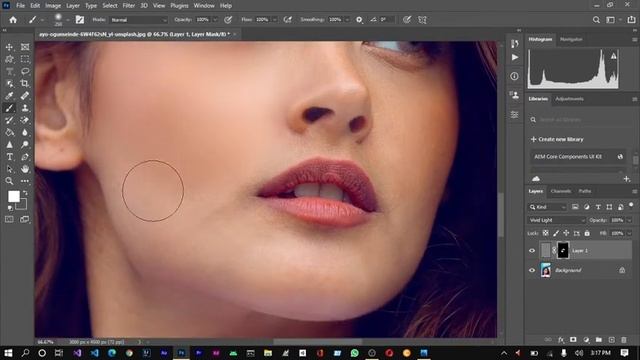This screenshot has height=360, width=640.
Task: Select the Brush tool in toolbar
Action: (9, 108)
